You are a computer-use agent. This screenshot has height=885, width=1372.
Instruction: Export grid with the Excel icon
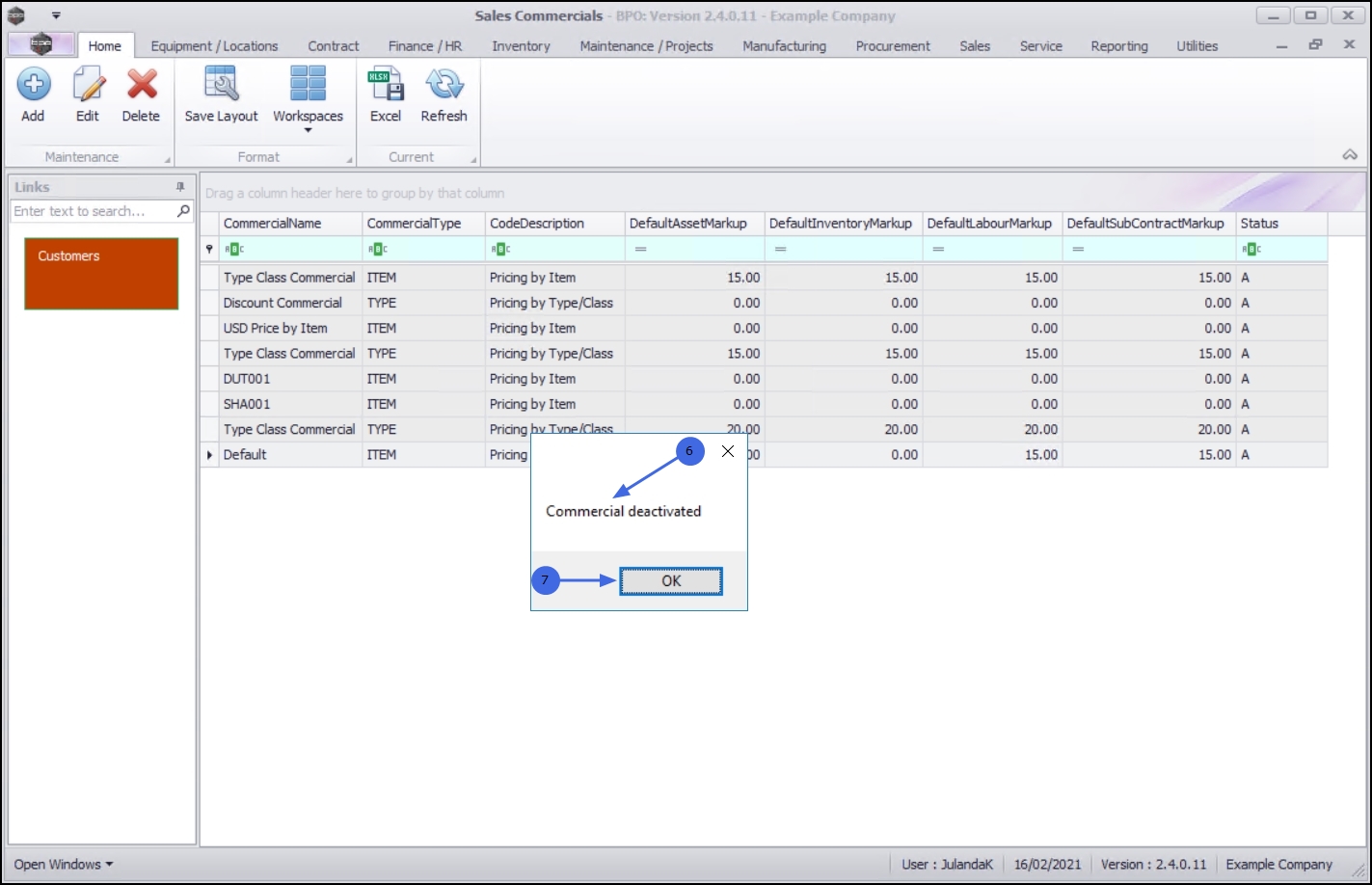(x=386, y=86)
